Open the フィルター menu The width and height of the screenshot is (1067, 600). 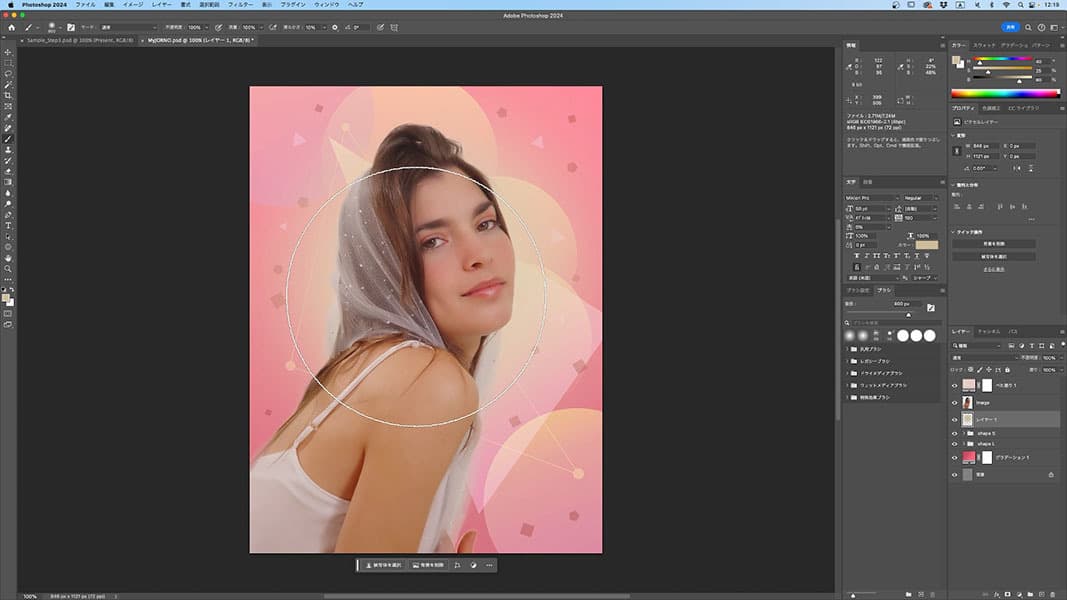pyautogui.click(x=240, y=5)
